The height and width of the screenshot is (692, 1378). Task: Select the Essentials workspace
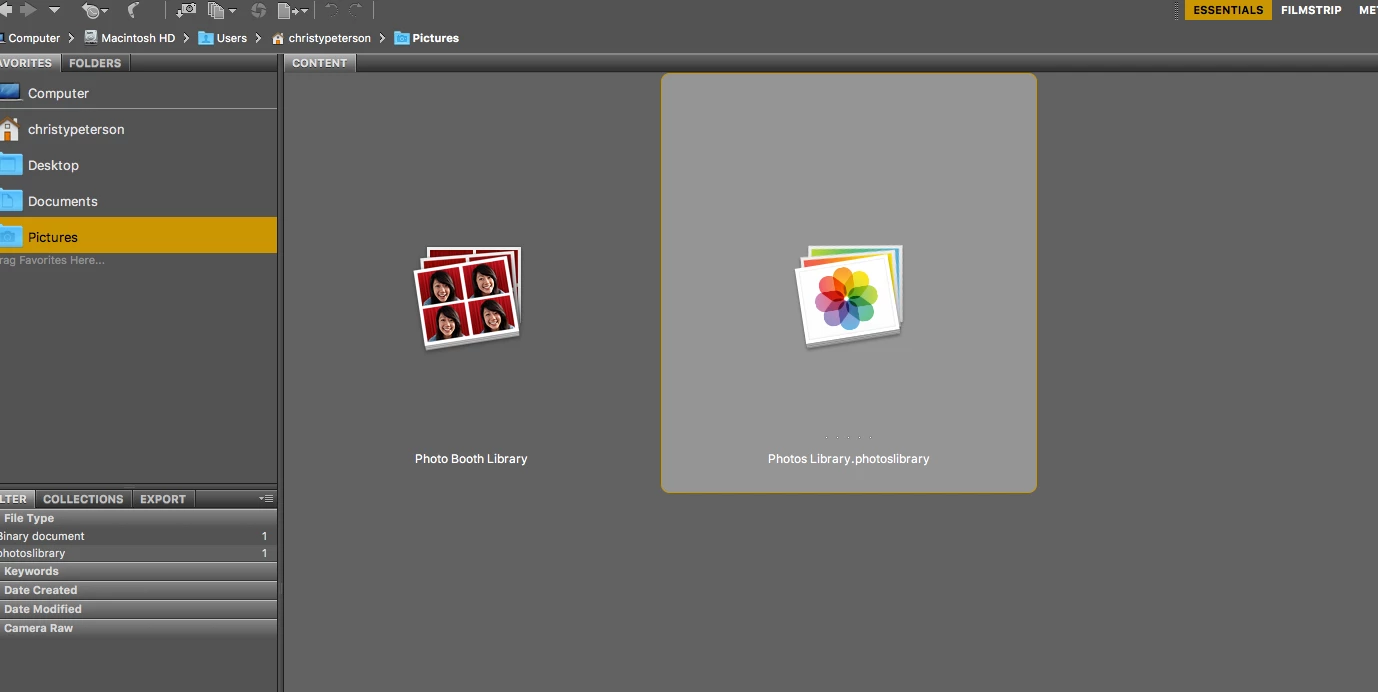[1228, 10]
